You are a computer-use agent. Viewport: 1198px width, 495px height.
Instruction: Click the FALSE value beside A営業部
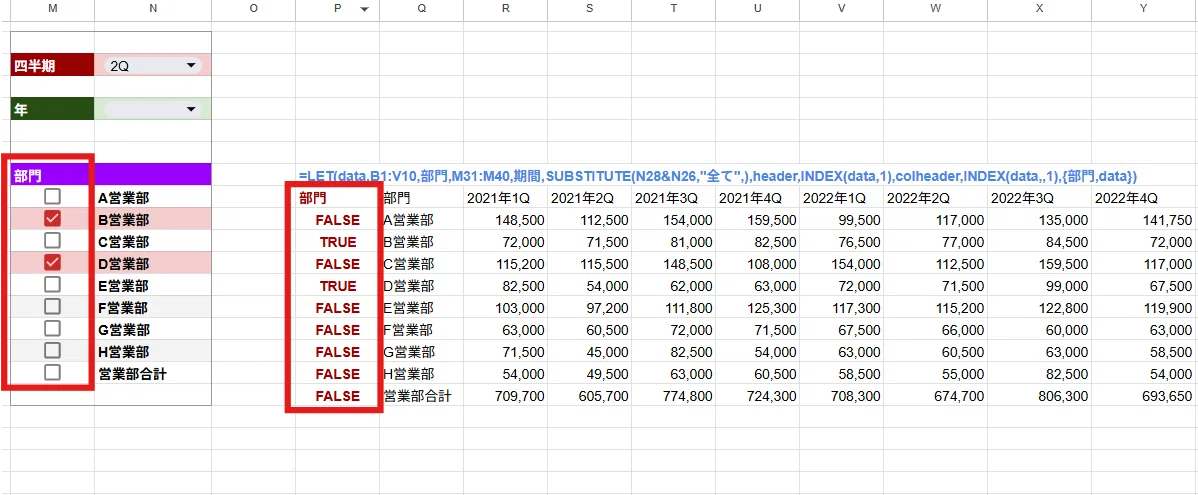pyautogui.click(x=338, y=220)
